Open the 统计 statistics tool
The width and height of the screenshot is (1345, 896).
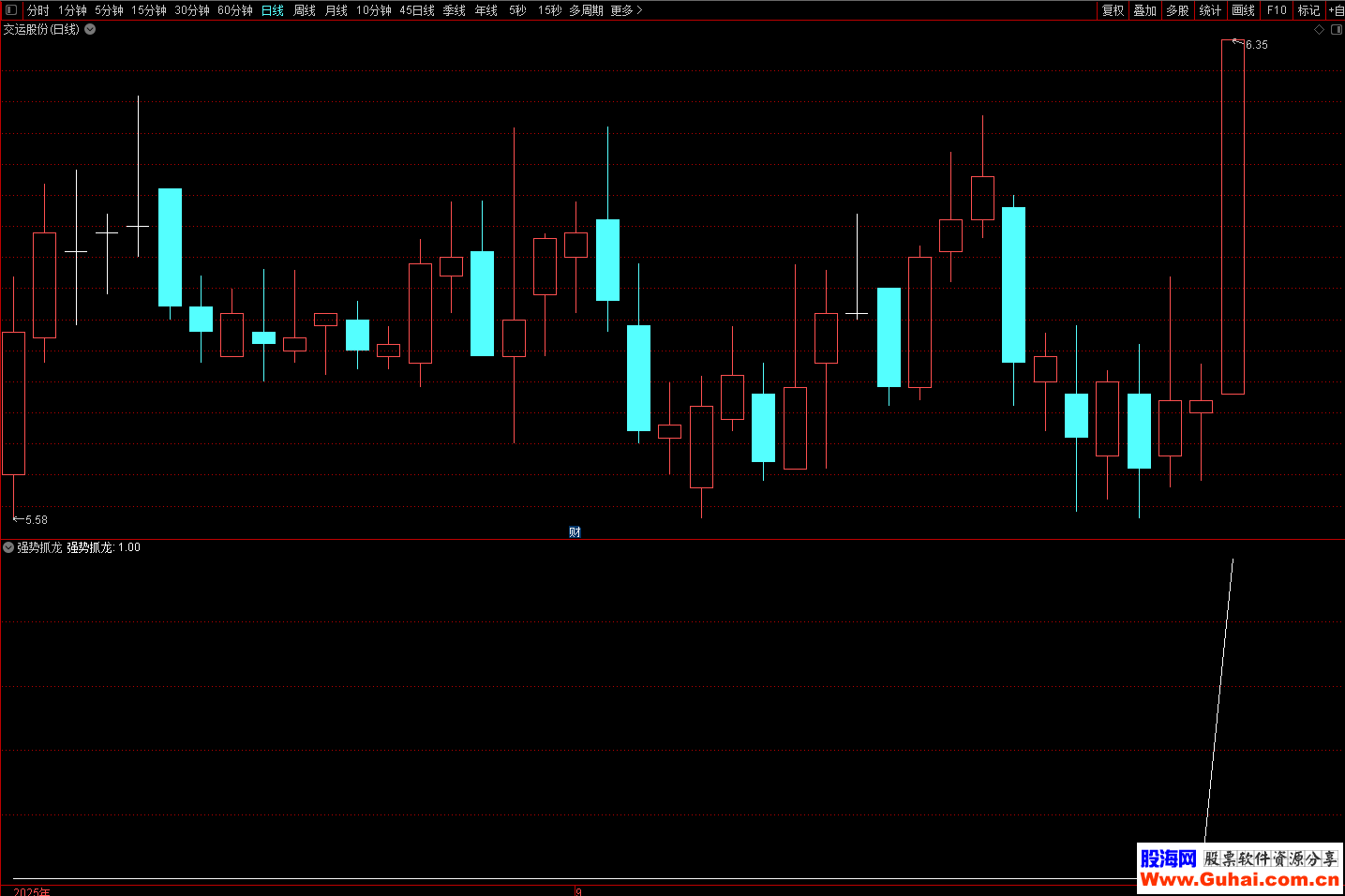[1210, 10]
